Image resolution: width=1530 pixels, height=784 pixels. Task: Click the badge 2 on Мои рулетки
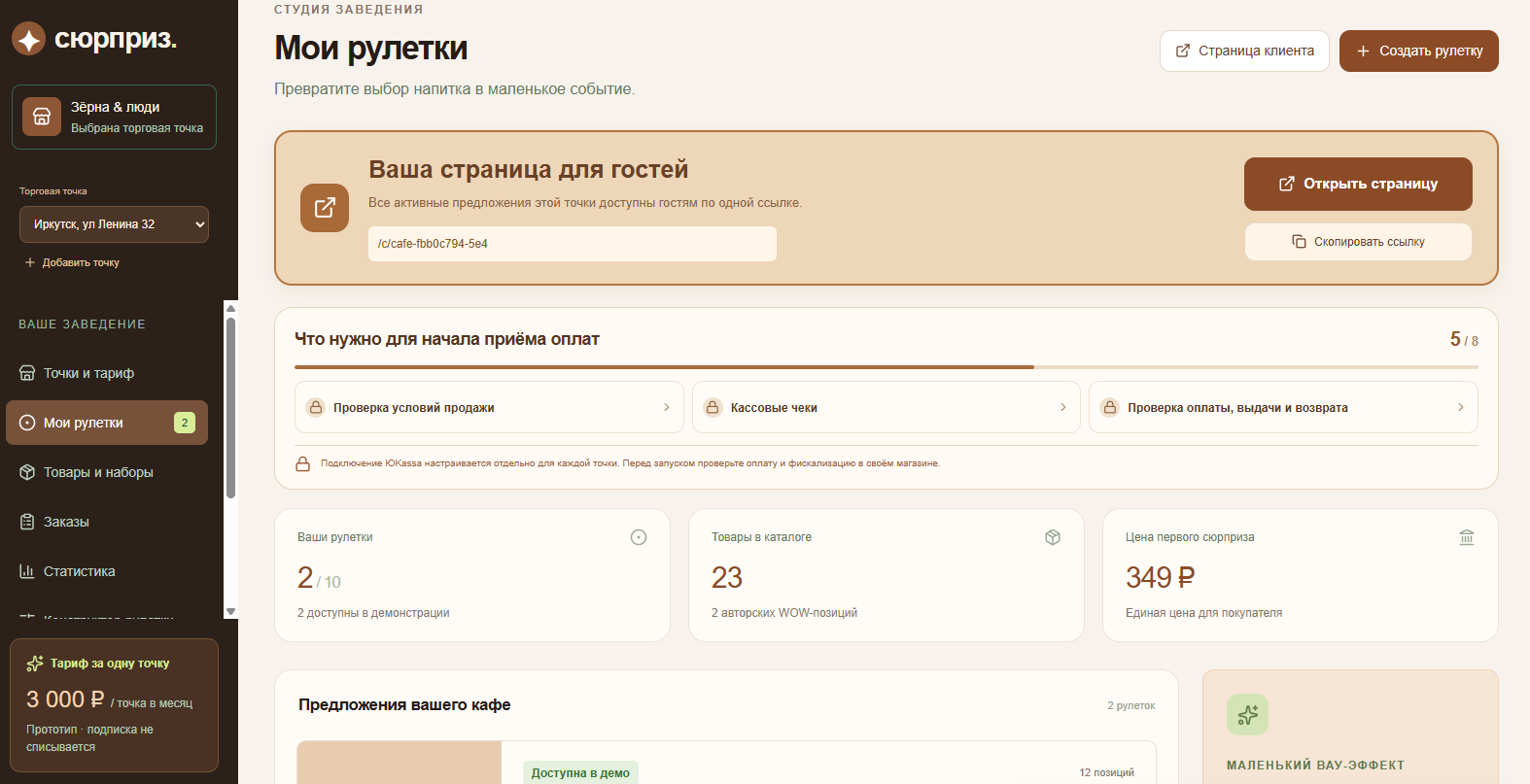pos(185,423)
